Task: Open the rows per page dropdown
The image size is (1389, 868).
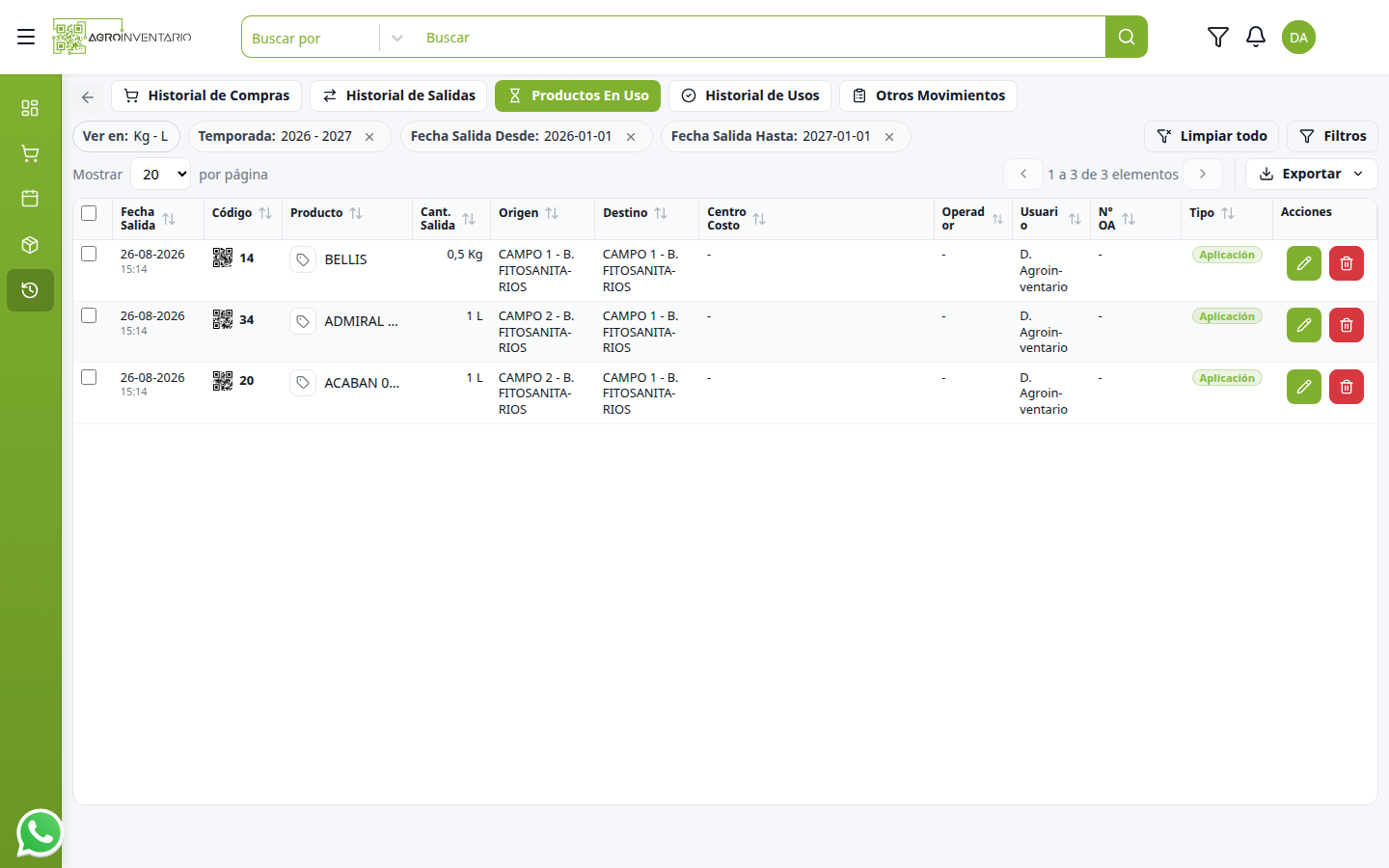Action: [160, 175]
